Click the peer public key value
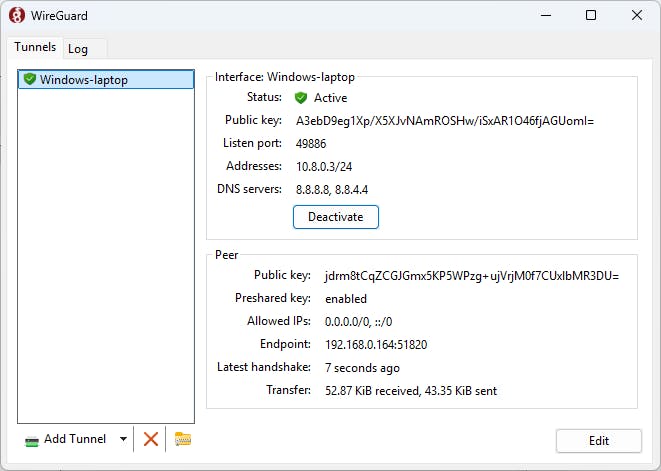Viewport: 661px width, 471px height. coord(472,276)
